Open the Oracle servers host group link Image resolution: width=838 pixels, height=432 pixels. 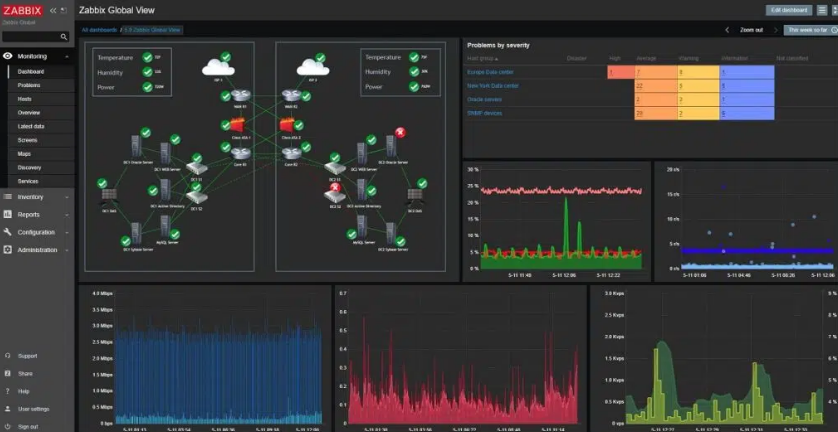pyautogui.click(x=484, y=99)
